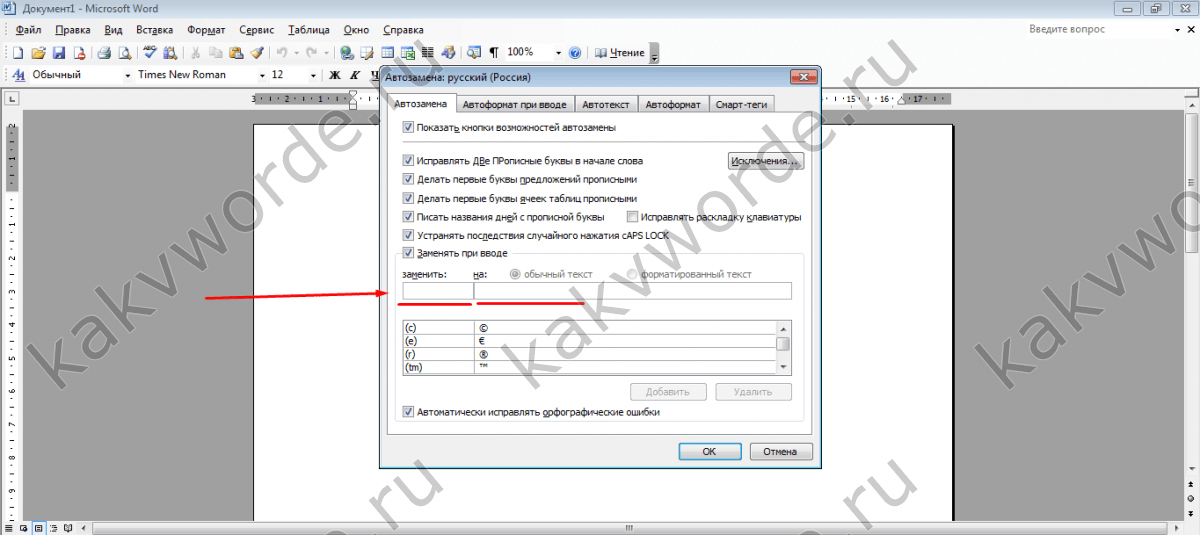Click the blue Help question mark icon

click(x=575, y=53)
